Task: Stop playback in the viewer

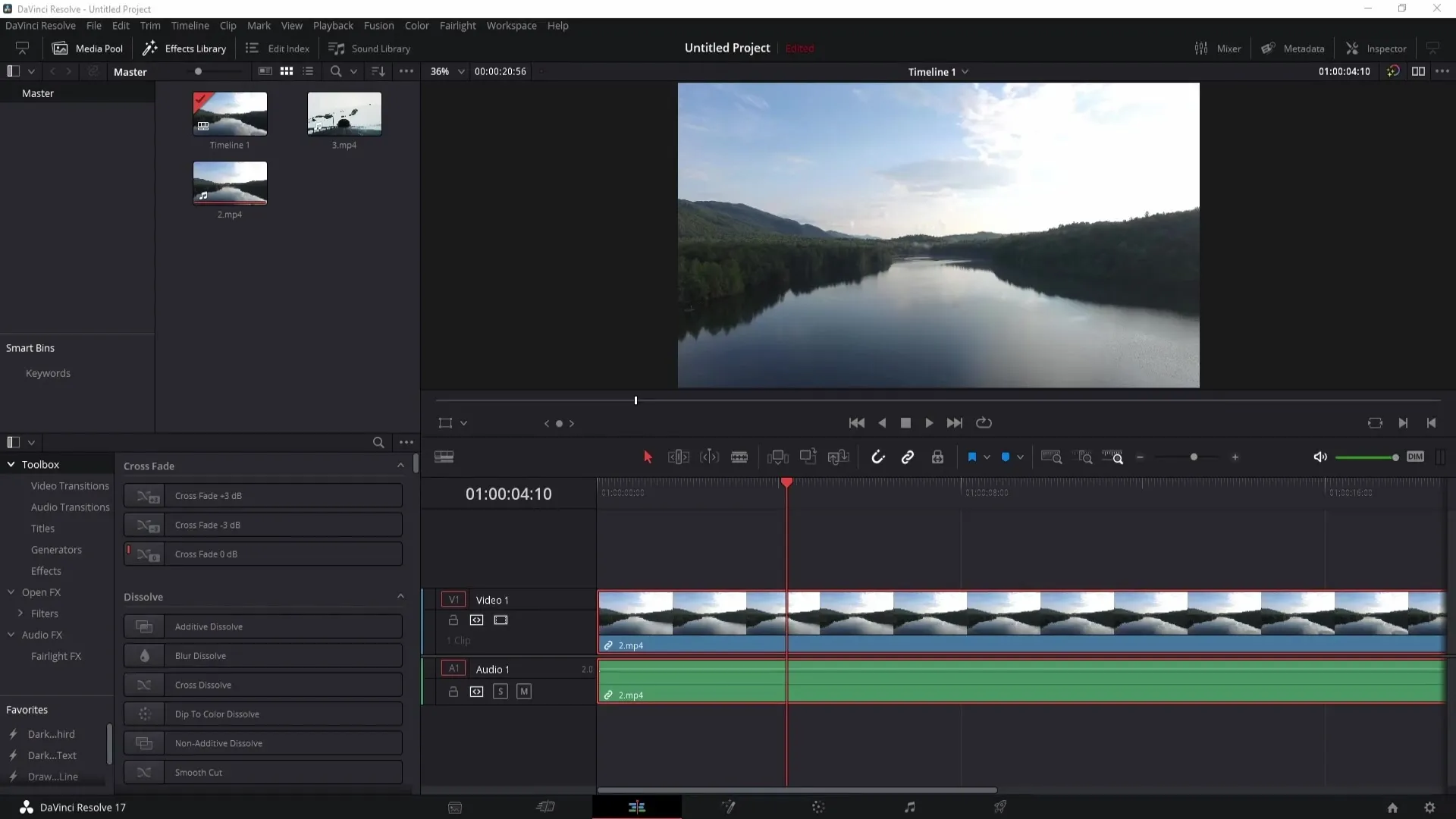Action: [x=905, y=423]
